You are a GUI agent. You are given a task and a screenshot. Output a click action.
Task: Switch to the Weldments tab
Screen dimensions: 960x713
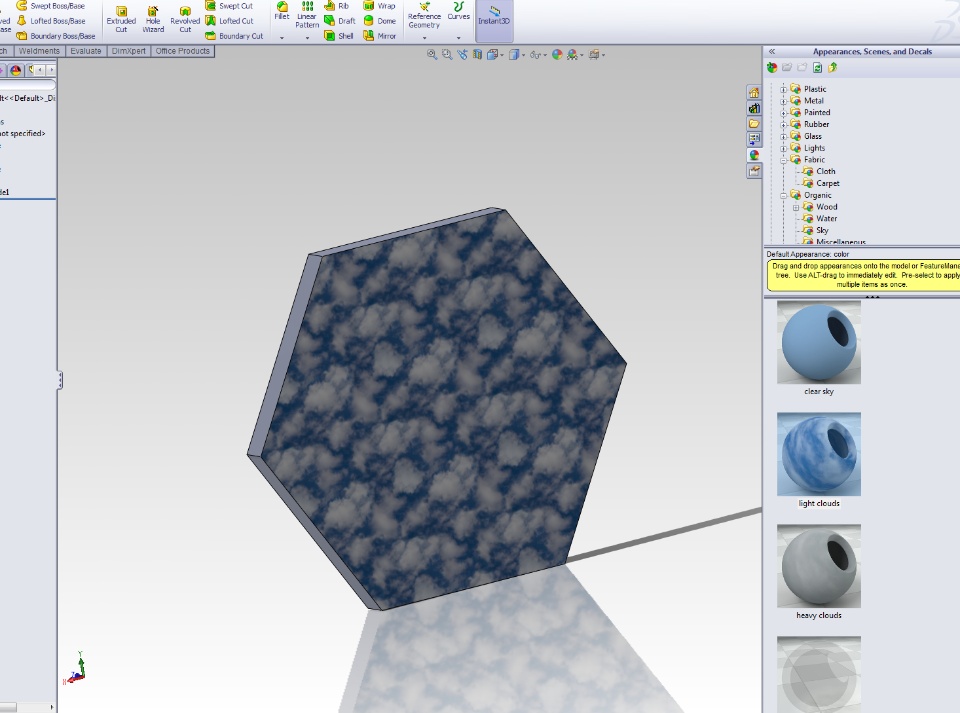(39, 51)
